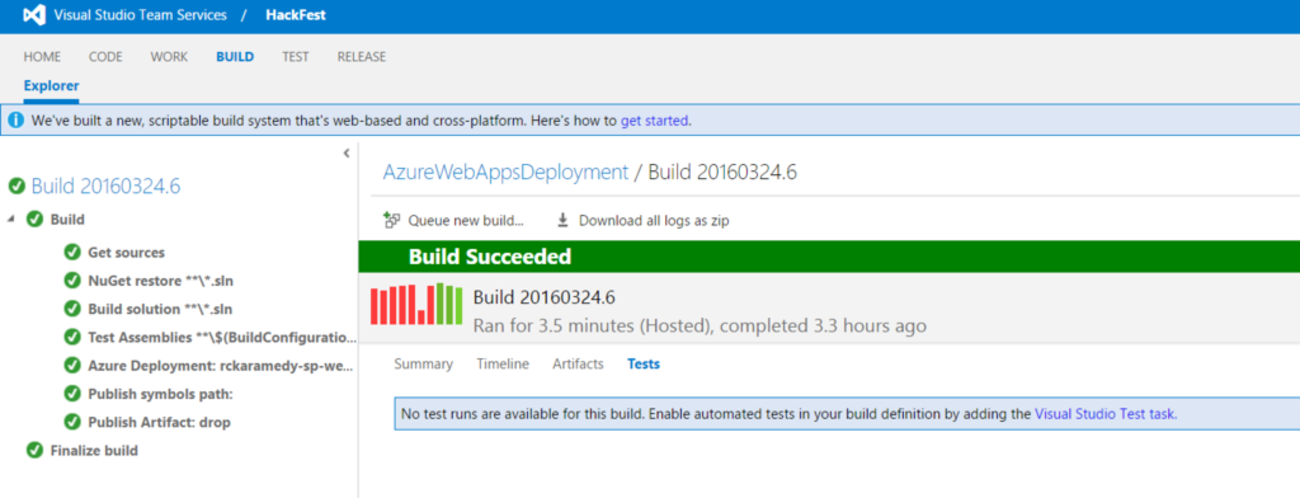Click success check icon next to Get sources

72,252
